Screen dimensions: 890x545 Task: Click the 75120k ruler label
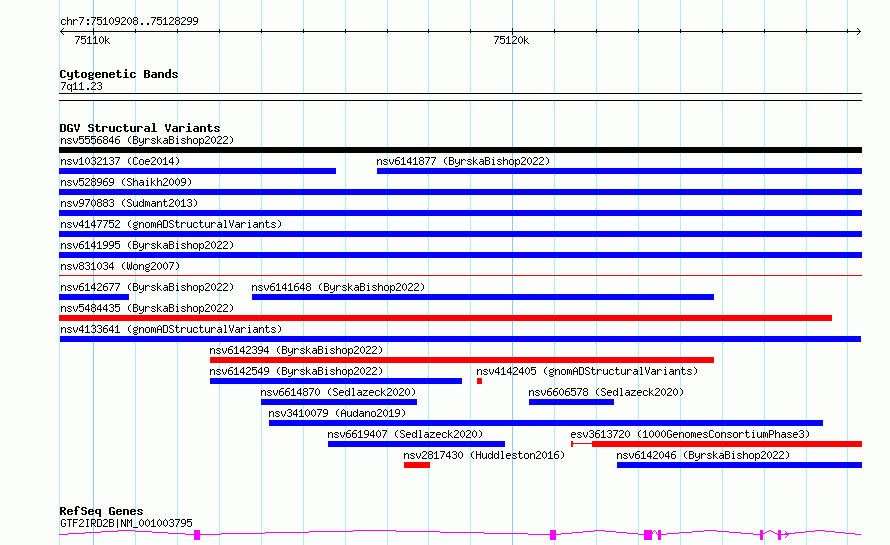(x=511, y=40)
